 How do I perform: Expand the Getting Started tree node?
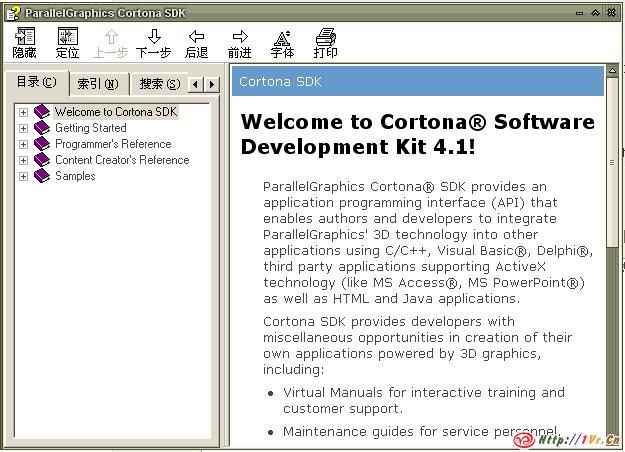[x=23, y=128]
